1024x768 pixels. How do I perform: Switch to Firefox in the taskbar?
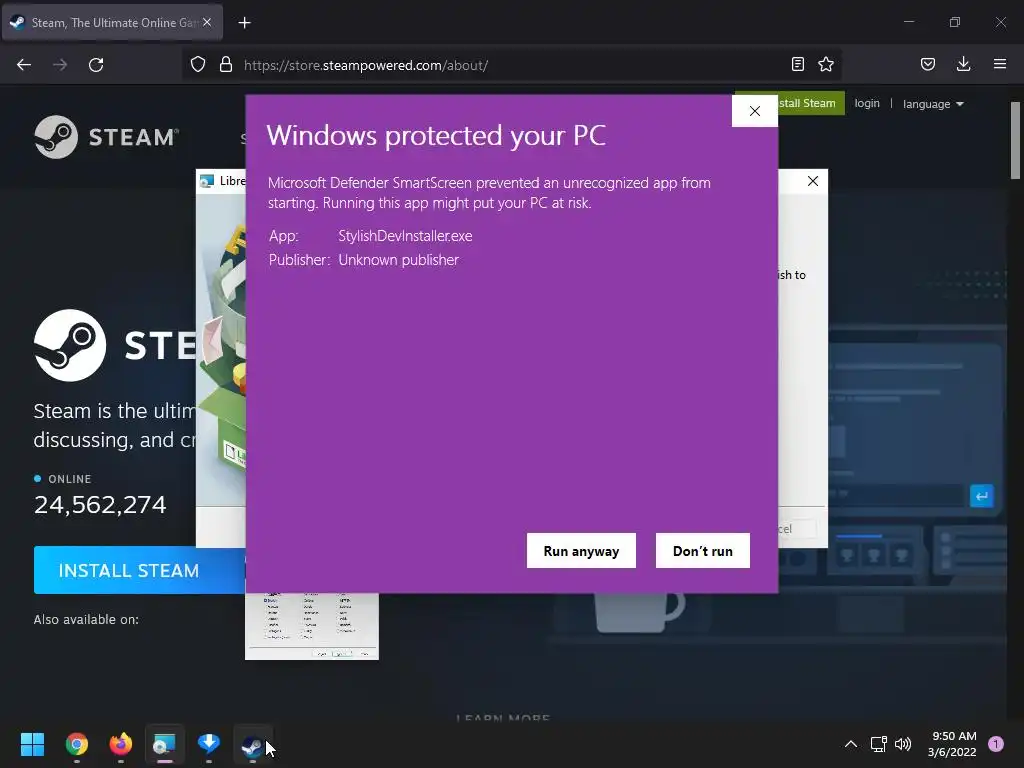click(x=120, y=744)
